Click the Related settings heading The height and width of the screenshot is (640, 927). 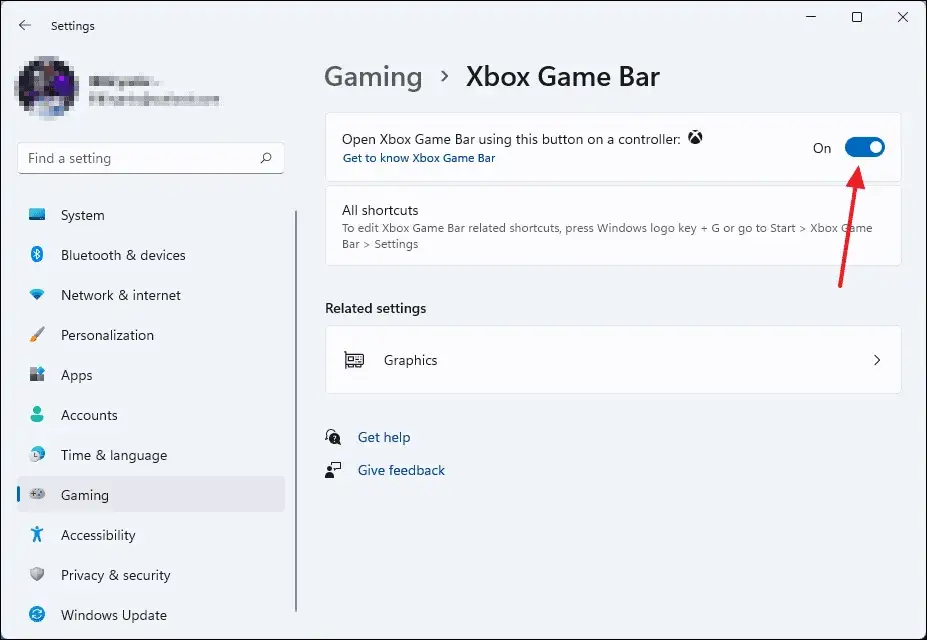[x=375, y=308]
